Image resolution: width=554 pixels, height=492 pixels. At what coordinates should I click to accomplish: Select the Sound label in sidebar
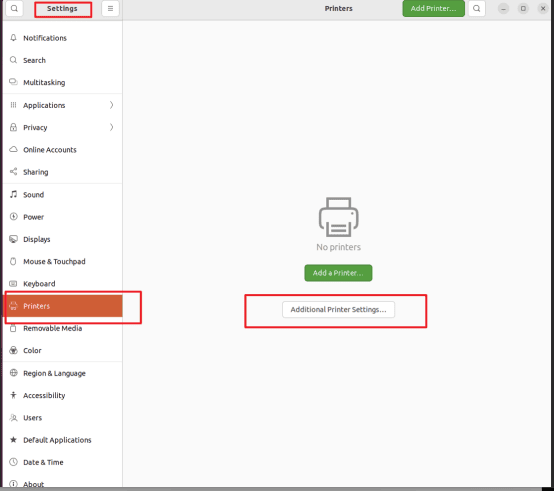pyautogui.click(x=34, y=195)
